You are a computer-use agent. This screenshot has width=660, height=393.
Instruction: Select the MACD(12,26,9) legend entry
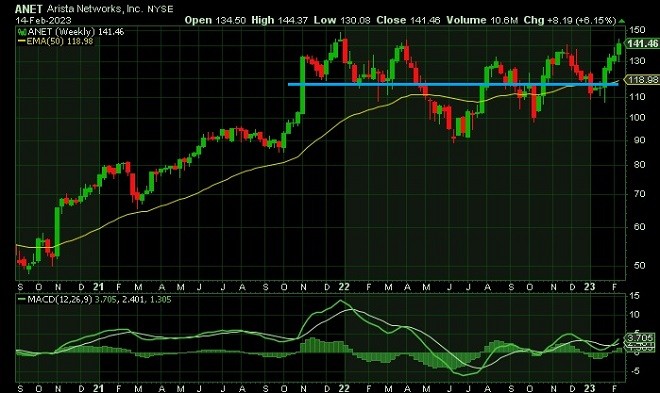coord(94,300)
